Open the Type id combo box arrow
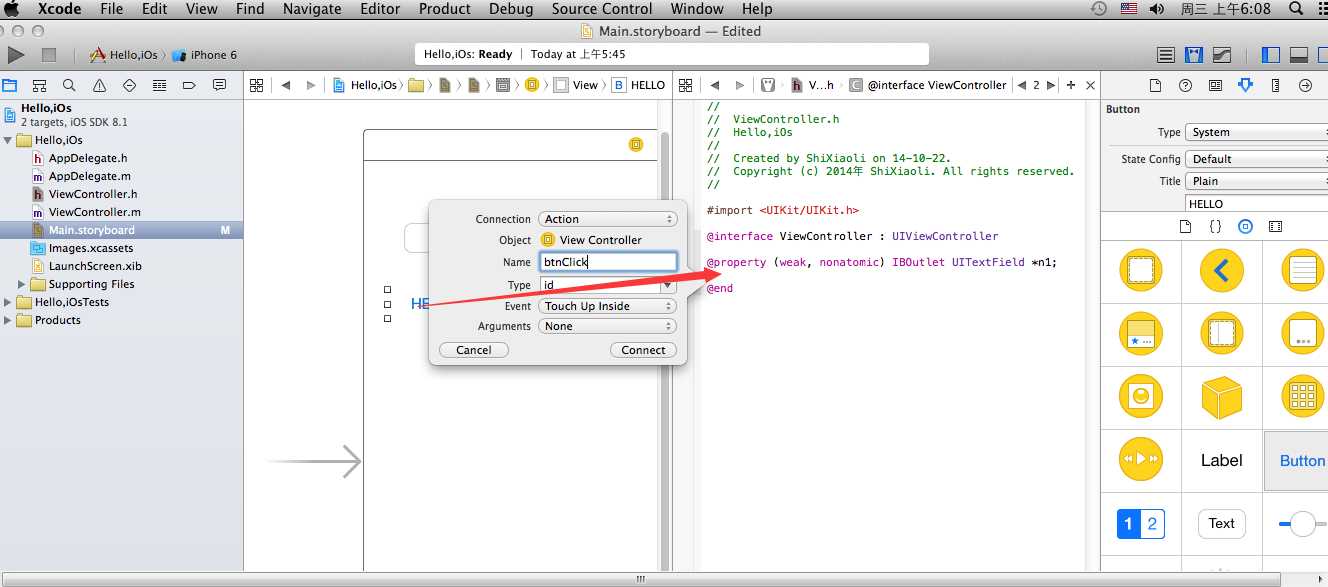 pyautogui.click(x=668, y=285)
